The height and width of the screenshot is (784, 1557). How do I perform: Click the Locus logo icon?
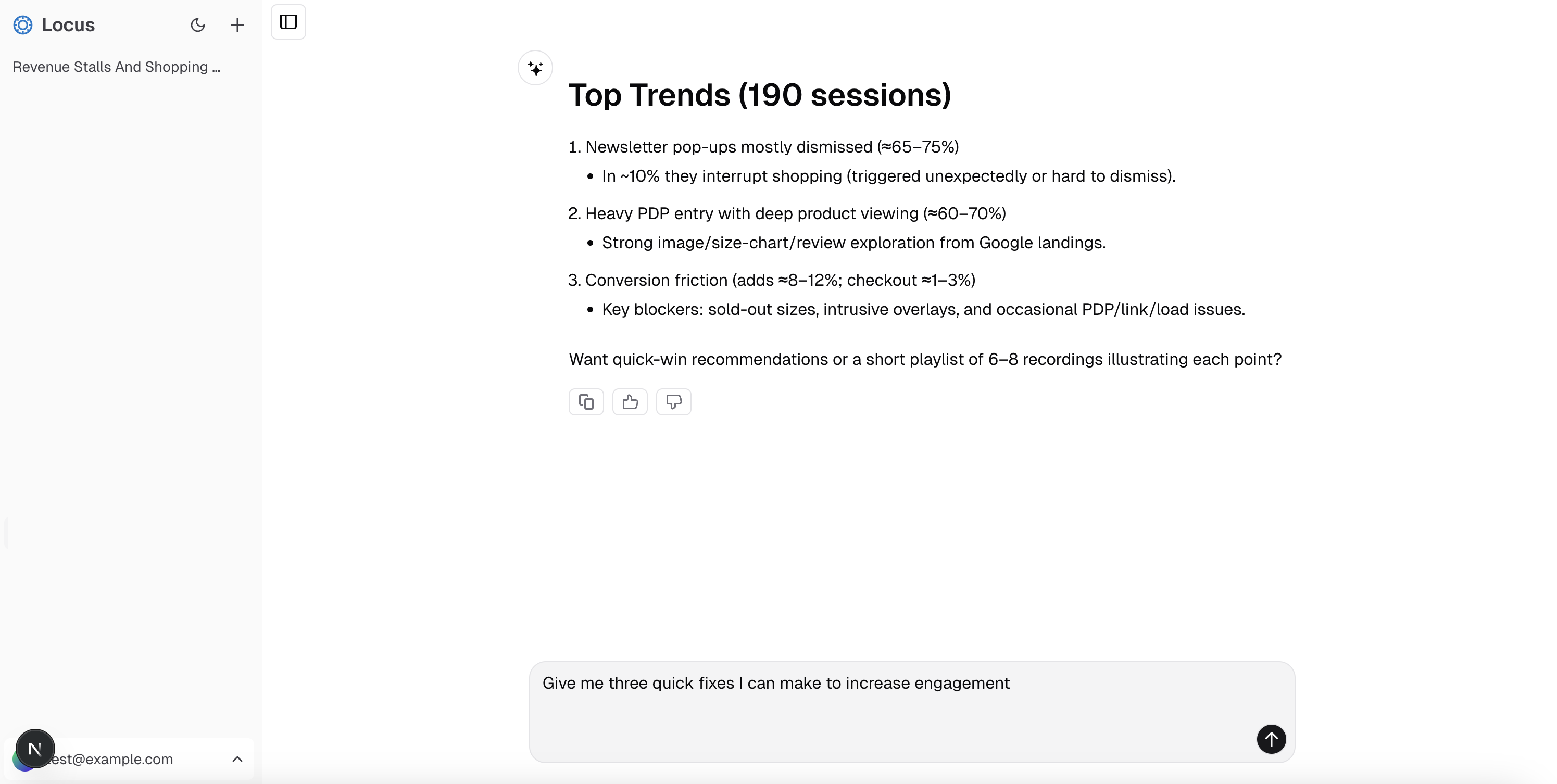click(23, 25)
